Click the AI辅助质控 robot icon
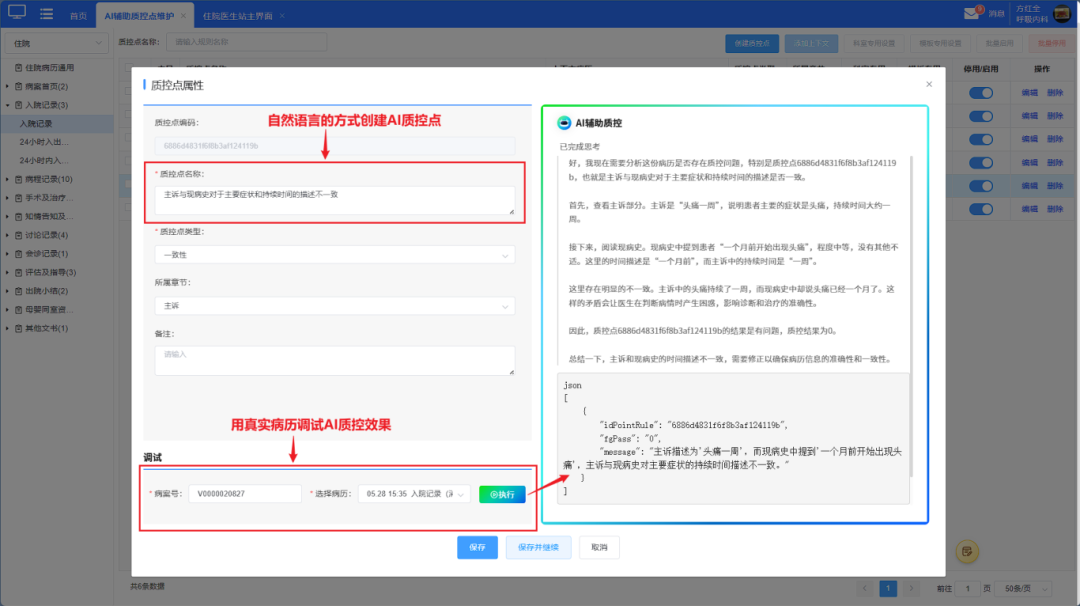Screen dimensions: 1080x606 (565, 123)
